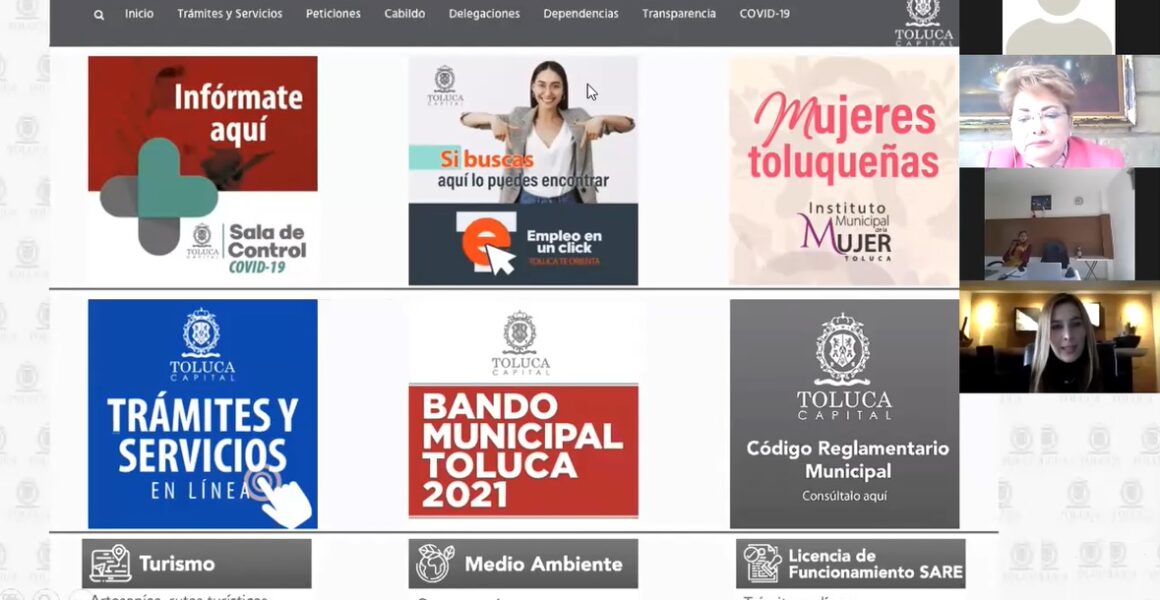Open the Trámites y Servicios menu
This screenshot has height=600, width=1160.
point(229,14)
